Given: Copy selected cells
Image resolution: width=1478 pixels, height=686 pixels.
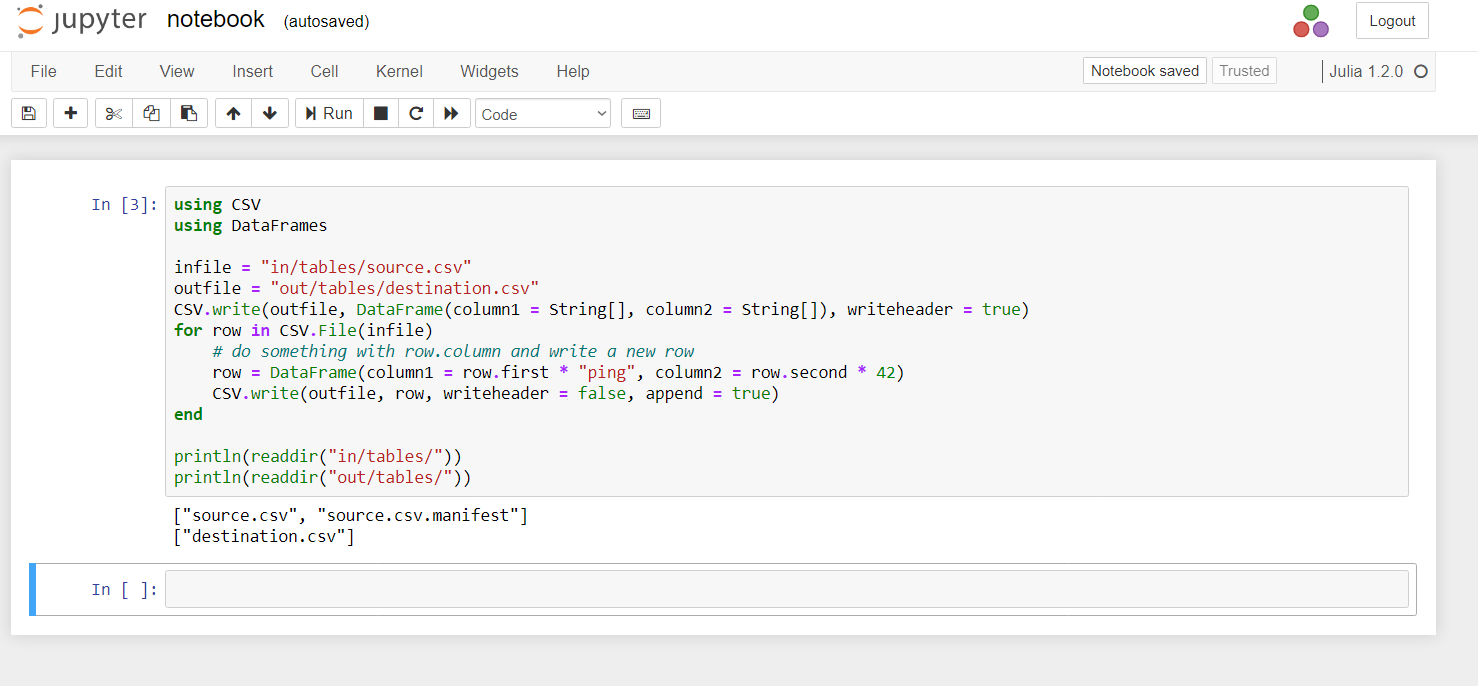Looking at the screenshot, I should pyautogui.click(x=151, y=113).
